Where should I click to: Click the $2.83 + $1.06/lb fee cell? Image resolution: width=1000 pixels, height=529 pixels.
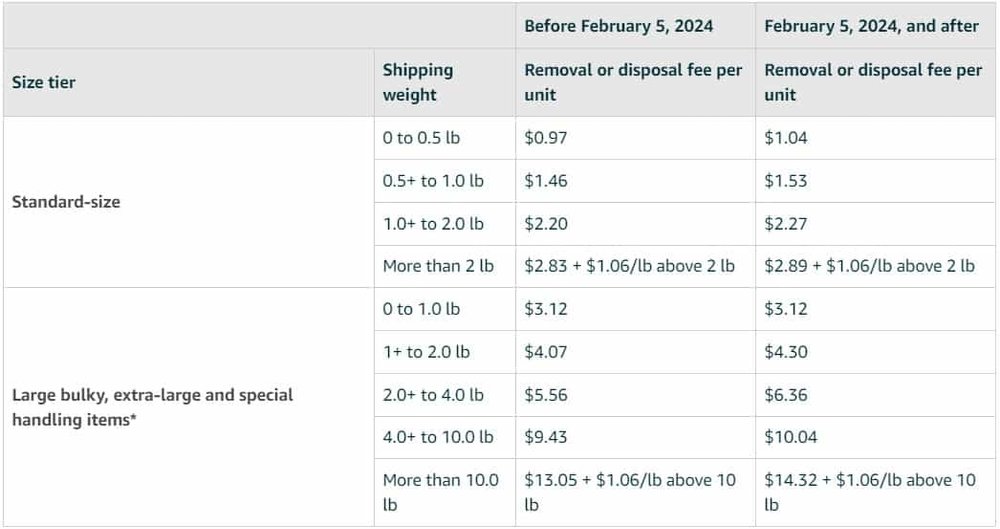[x=629, y=266]
